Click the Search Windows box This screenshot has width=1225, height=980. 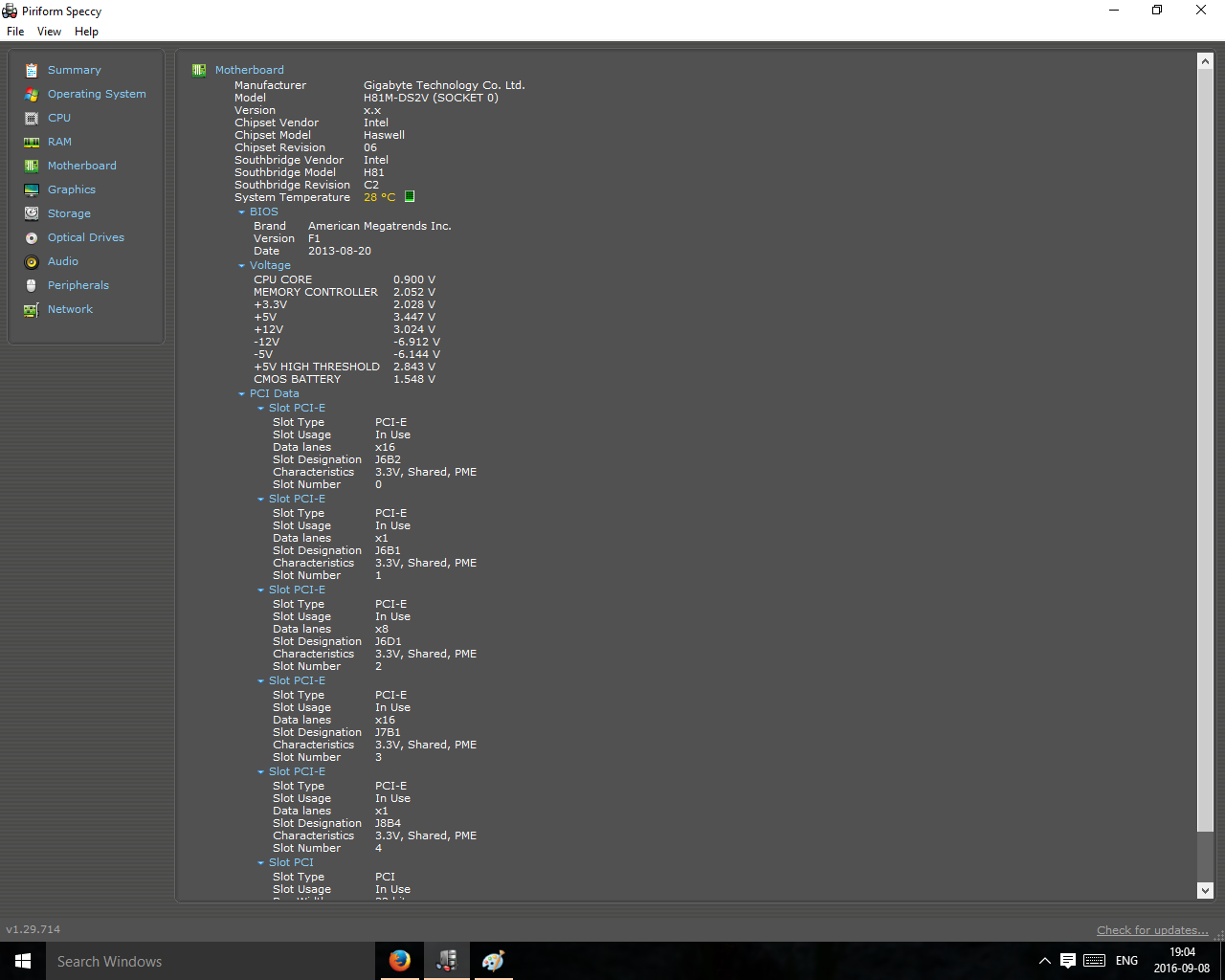point(211,961)
